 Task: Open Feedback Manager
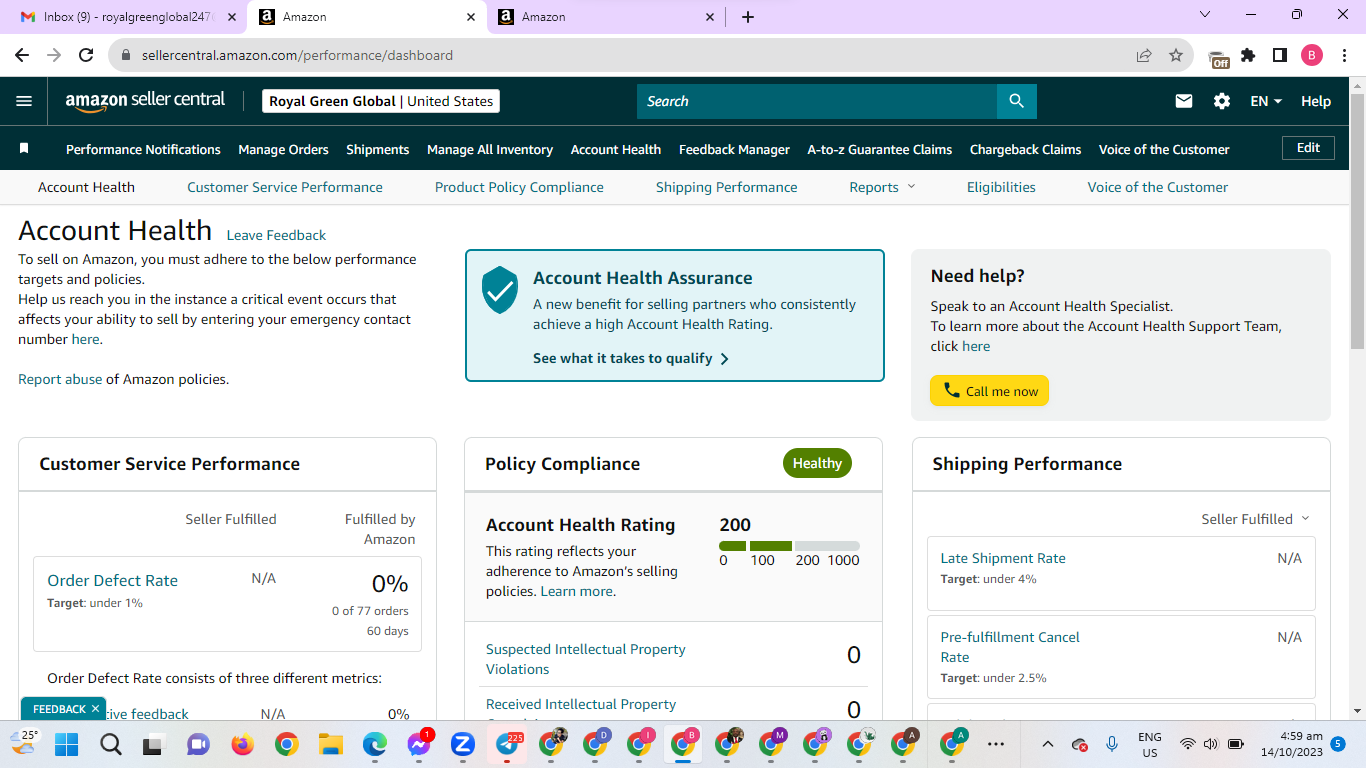pyautogui.click(x=734, y=149)
